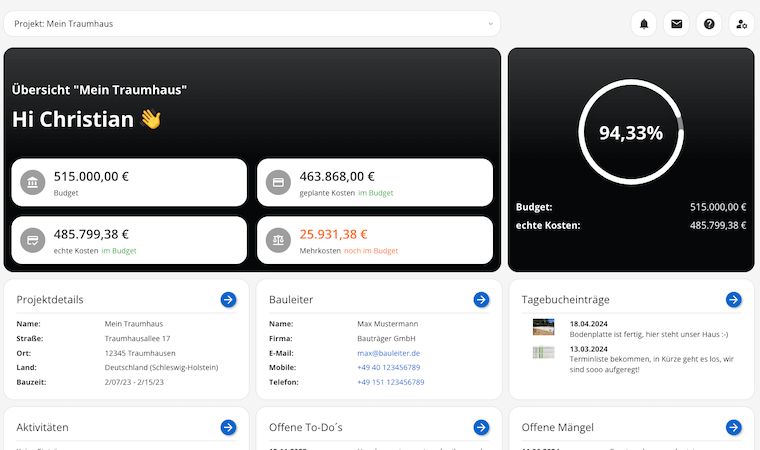Open Offene To-Do's arrow button
760x450 pixels.
click(481, 427)
